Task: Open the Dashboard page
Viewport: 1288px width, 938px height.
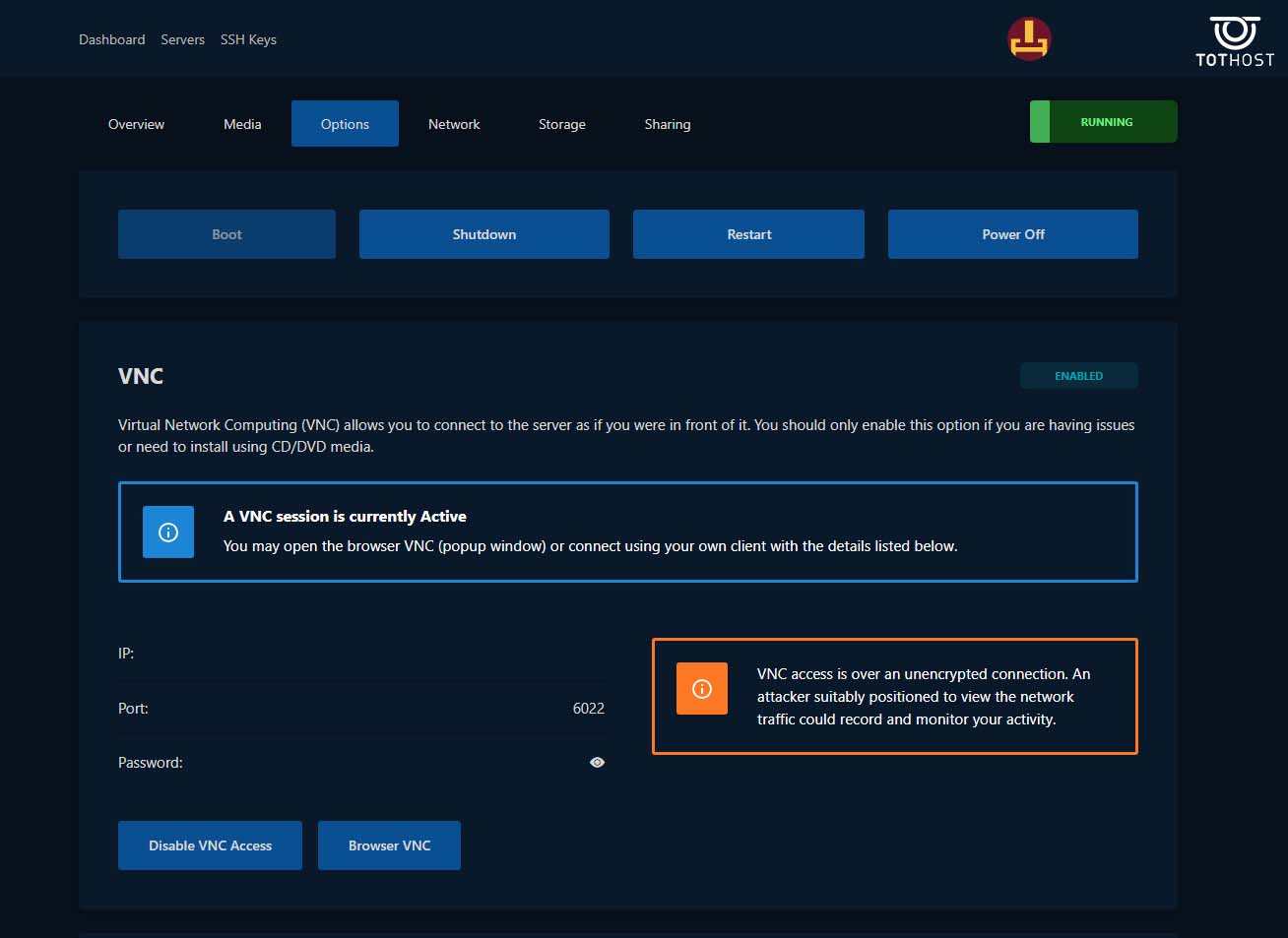Action: (111, 39)
